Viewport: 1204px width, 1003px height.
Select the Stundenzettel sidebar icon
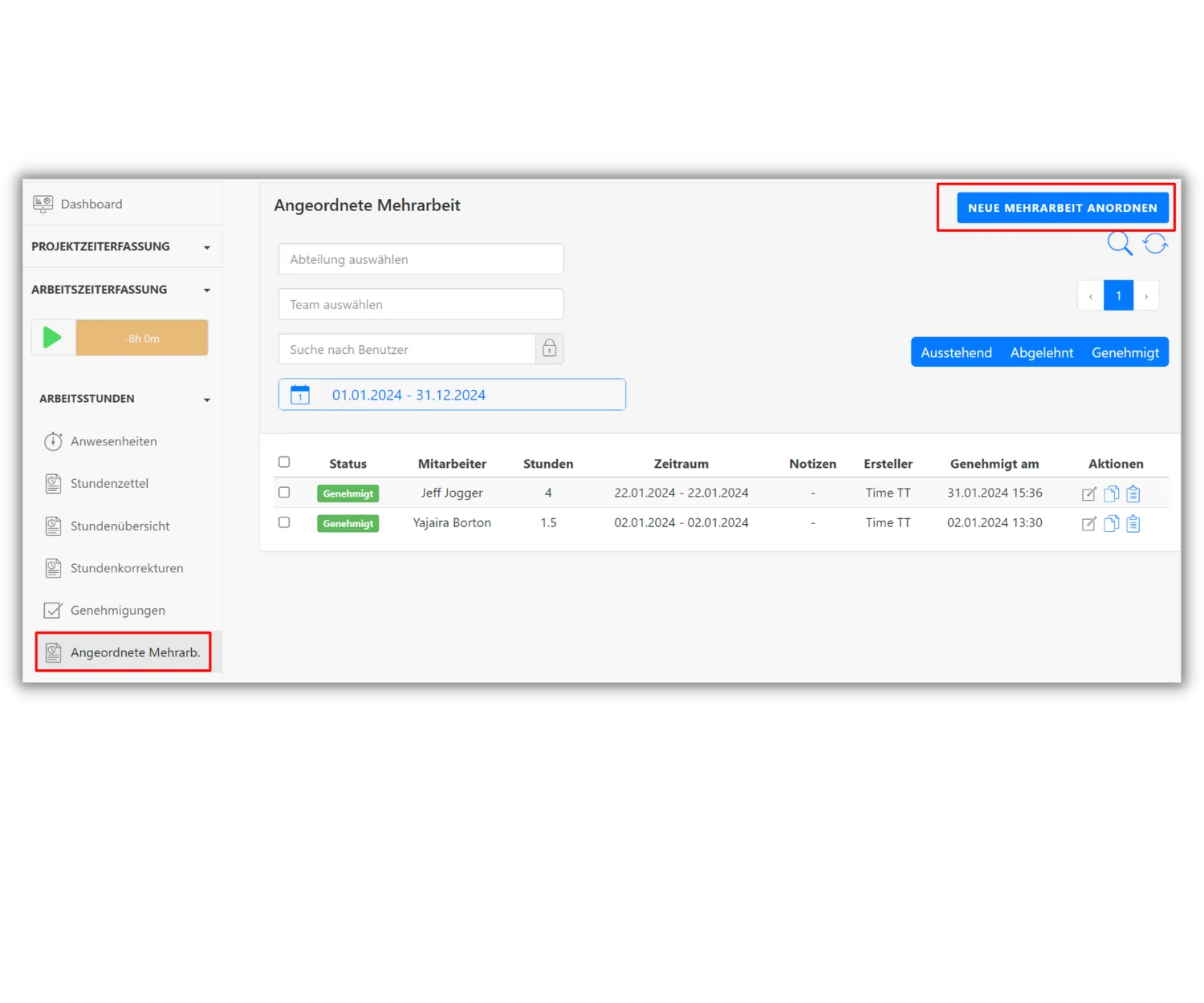pos(53,483)
